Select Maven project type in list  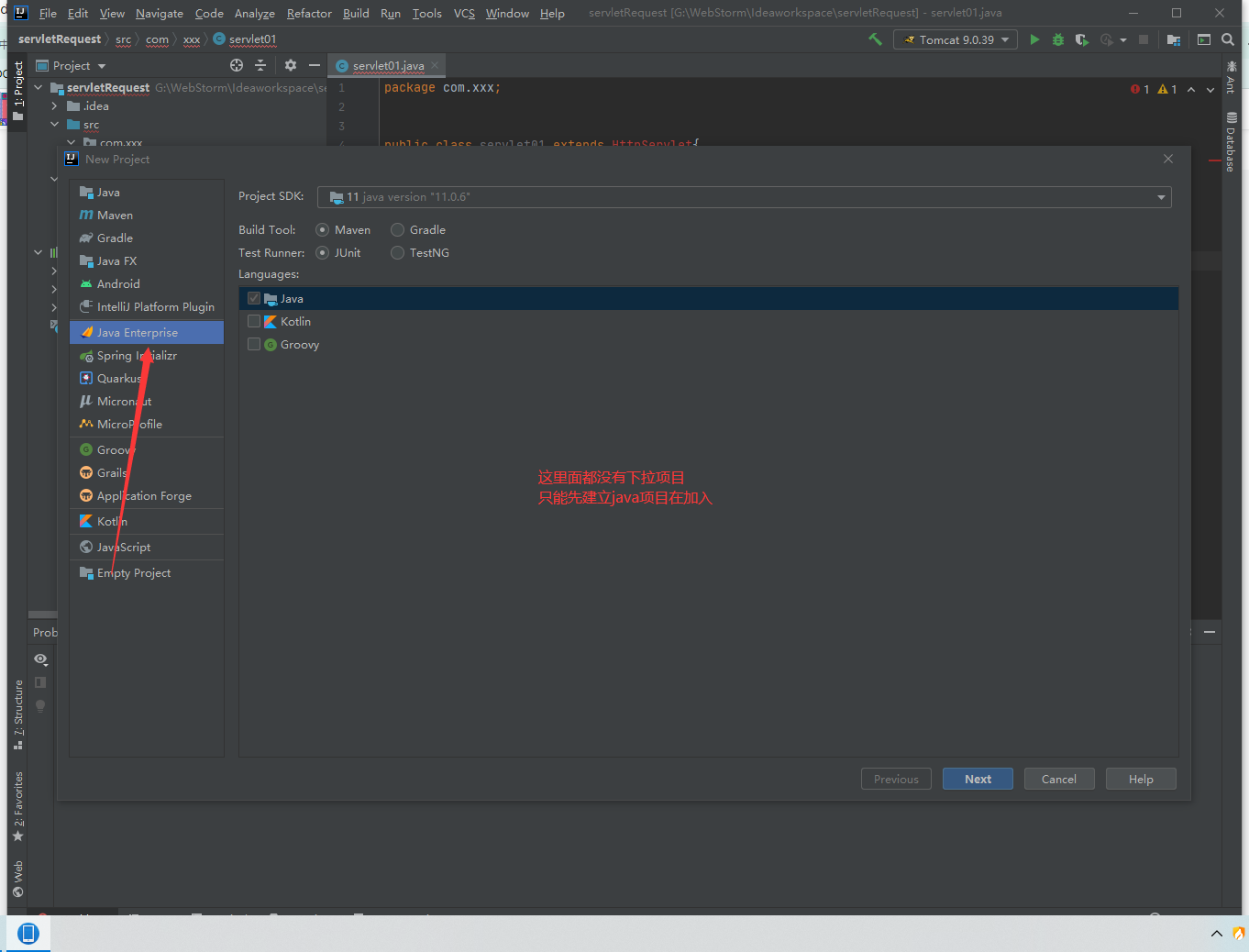[x=147, y=215]
